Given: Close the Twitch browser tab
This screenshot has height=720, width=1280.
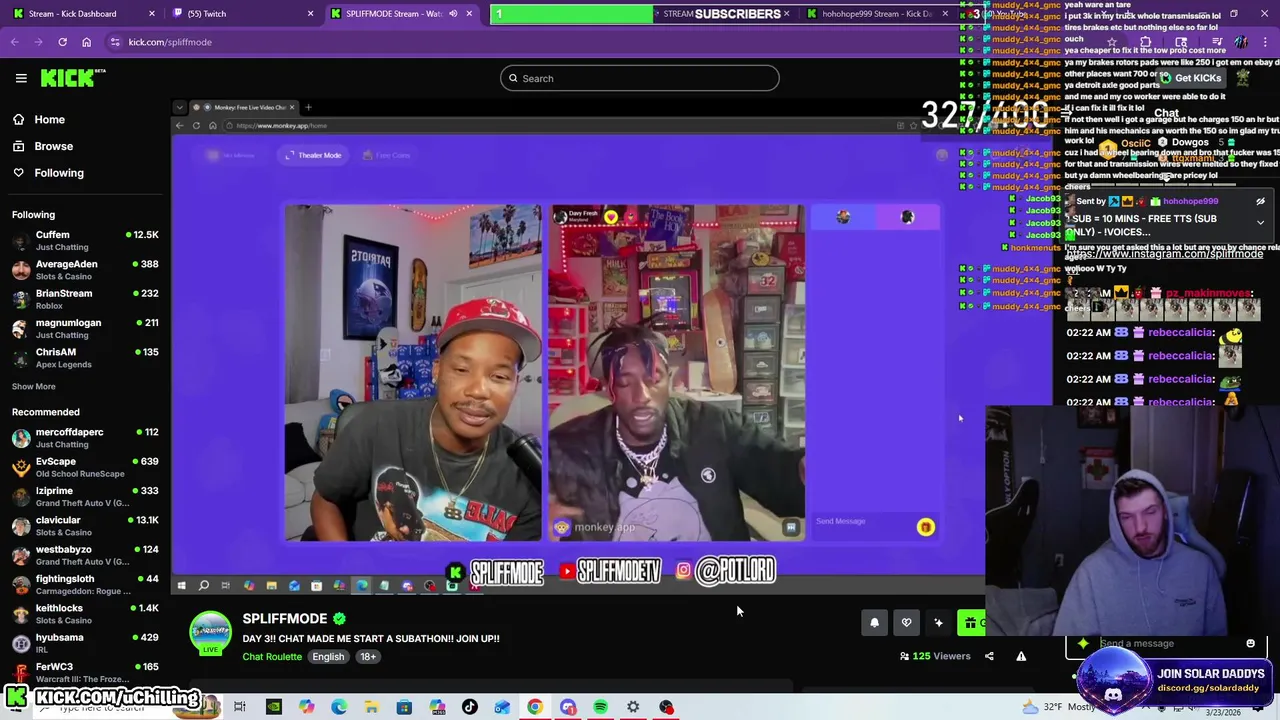Looking at the screenshot, I should tap(310, 13).
